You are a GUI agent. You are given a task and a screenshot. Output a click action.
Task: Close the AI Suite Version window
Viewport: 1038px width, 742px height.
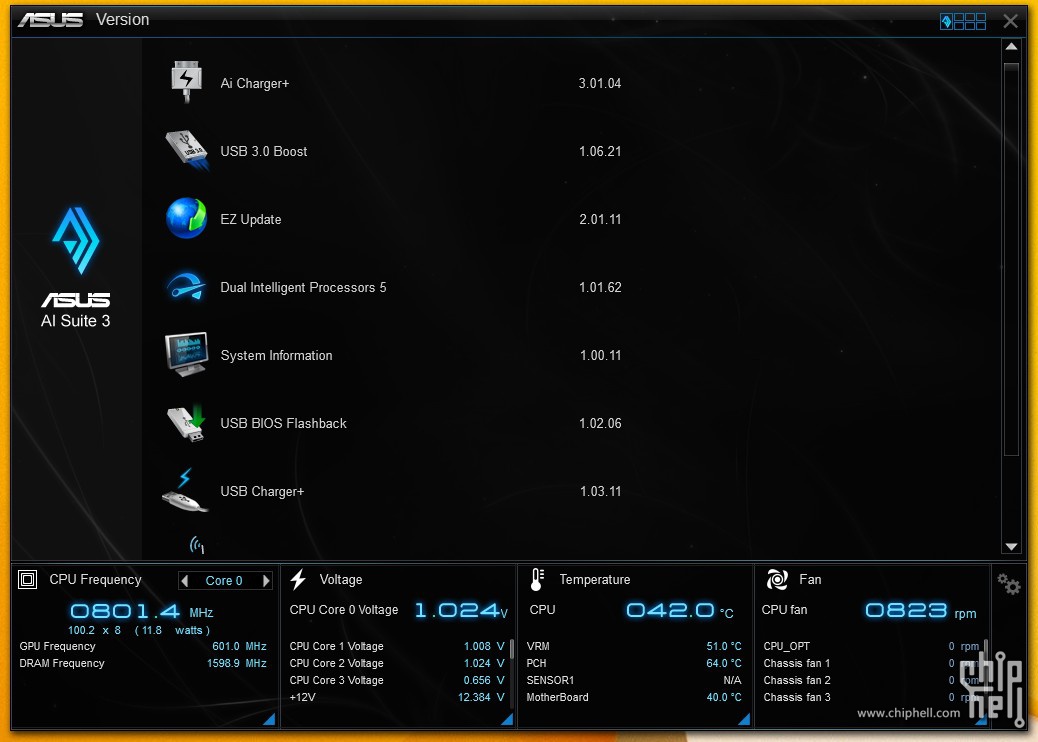[1010, 21]
